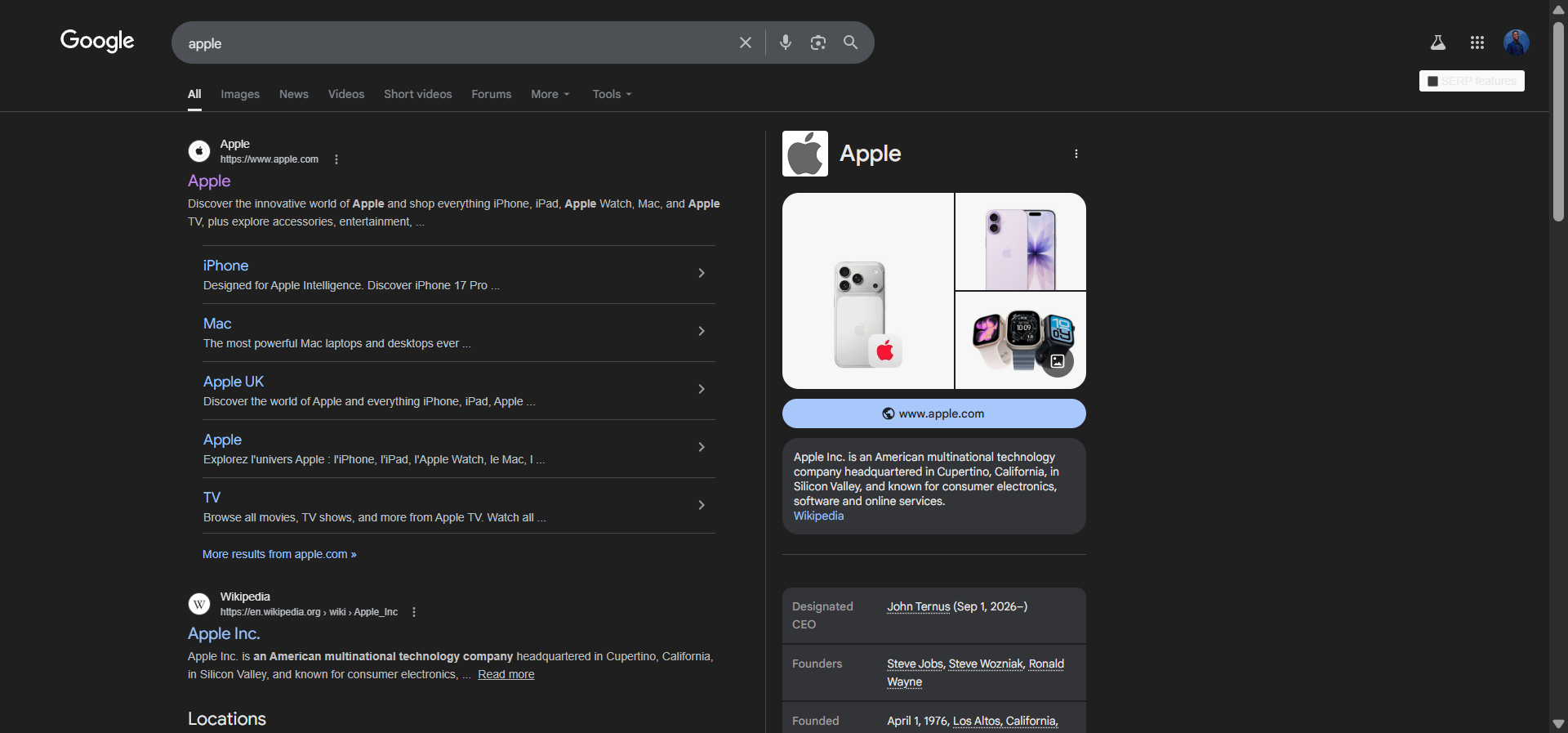
Task: Open knowledge panel more options menu
Action: [1076, 154]
